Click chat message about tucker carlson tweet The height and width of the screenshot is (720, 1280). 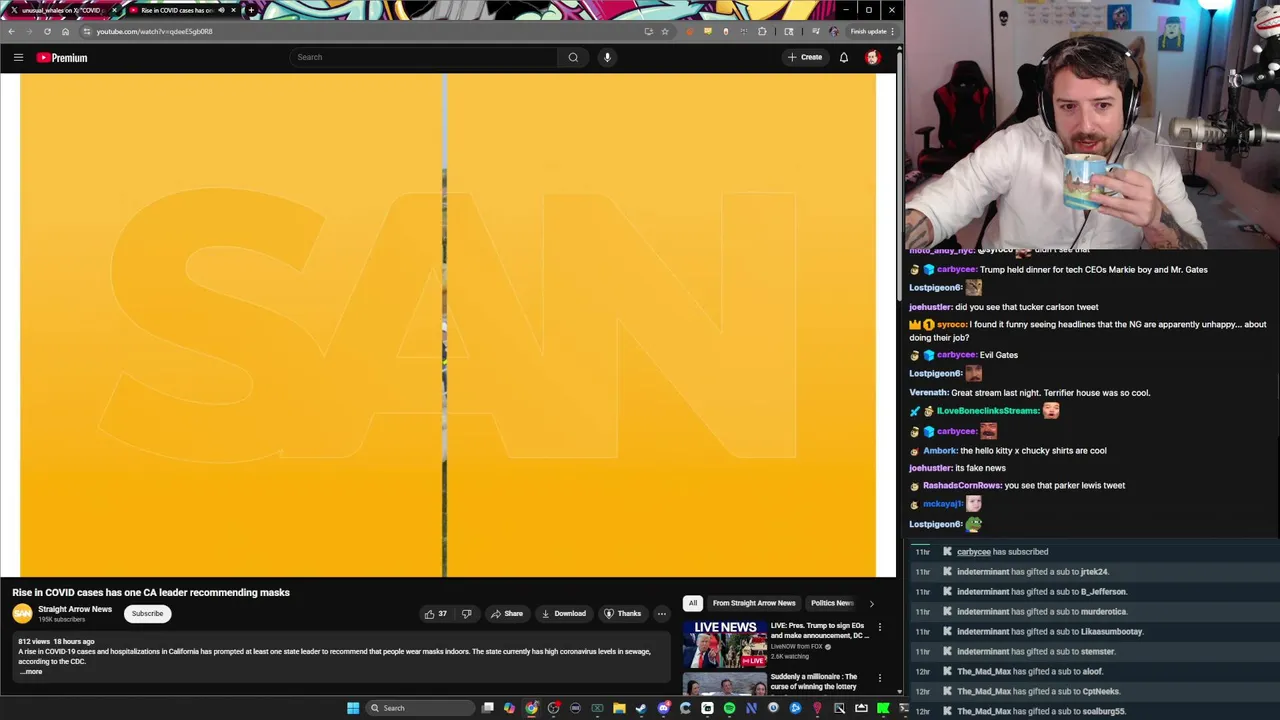(x=1027, y=307)
